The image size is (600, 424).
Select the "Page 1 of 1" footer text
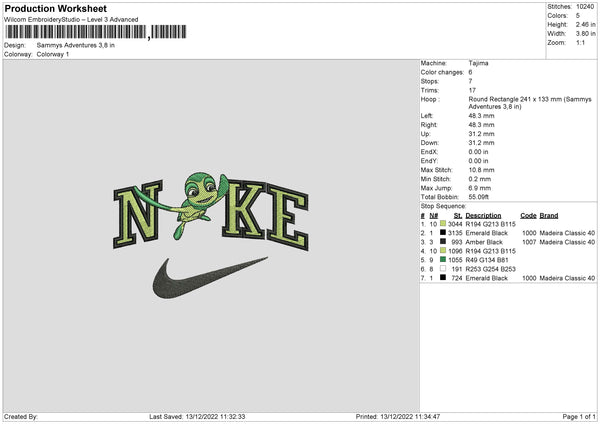(579, 416)
